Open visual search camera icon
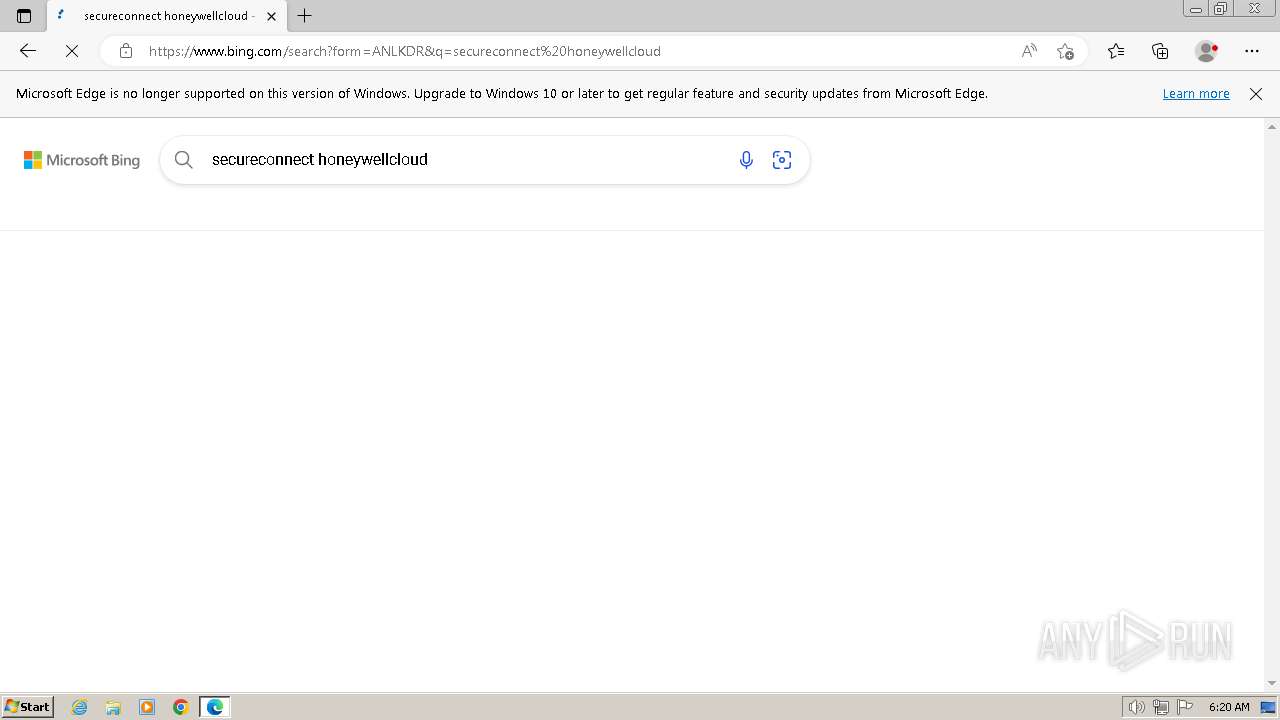The height and width of the screenshot is (720, 1280). (x=782, y=160)
